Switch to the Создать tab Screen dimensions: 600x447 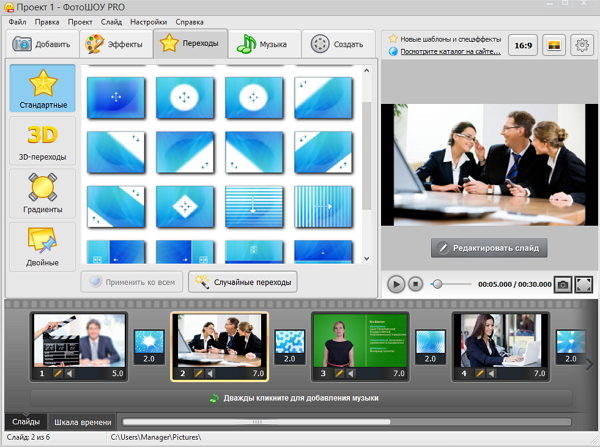[x=338, y=44]
